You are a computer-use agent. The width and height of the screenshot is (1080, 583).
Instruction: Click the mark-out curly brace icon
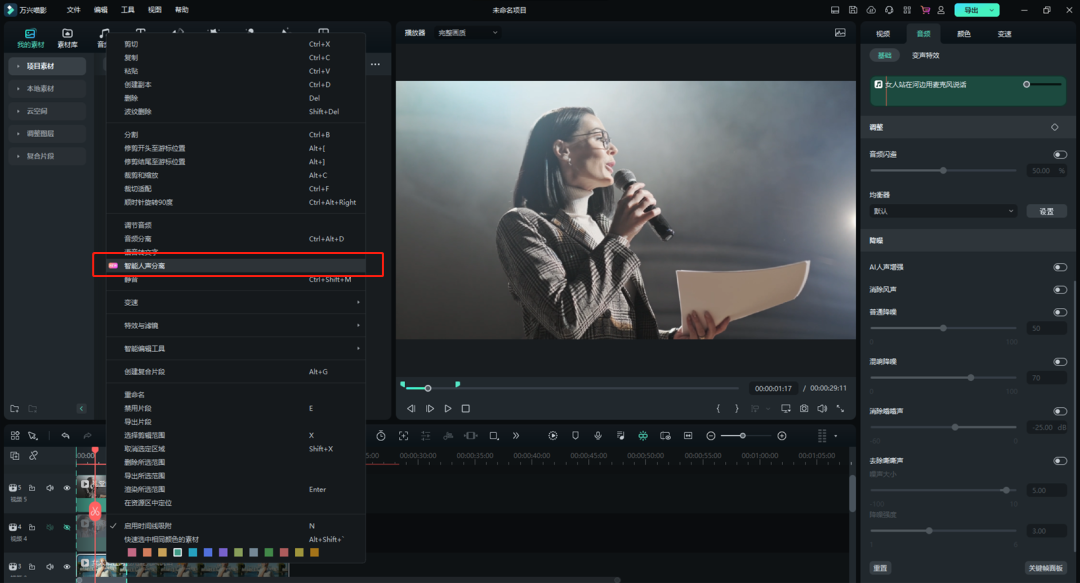(736, 409)
